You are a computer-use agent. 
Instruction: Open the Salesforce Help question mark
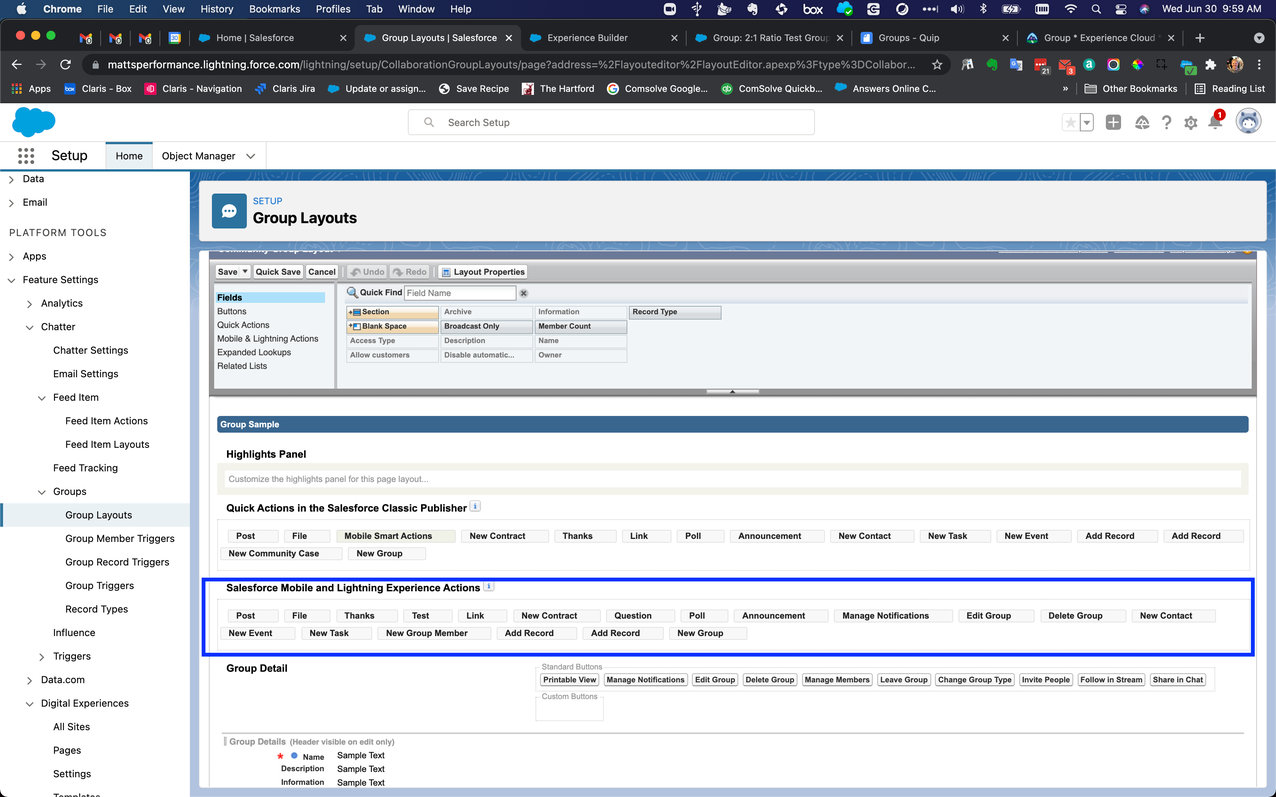coord(1166,122)
